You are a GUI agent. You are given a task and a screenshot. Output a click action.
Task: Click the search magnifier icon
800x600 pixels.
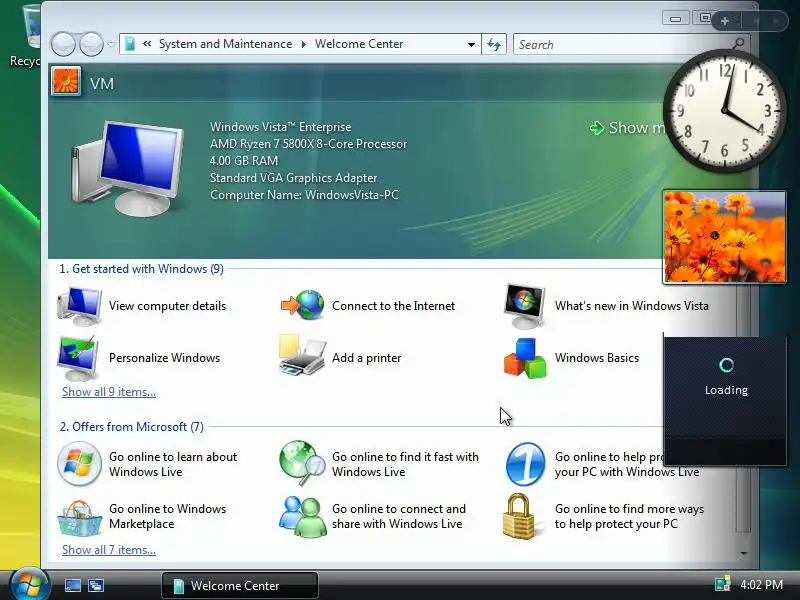pos(738,44)
